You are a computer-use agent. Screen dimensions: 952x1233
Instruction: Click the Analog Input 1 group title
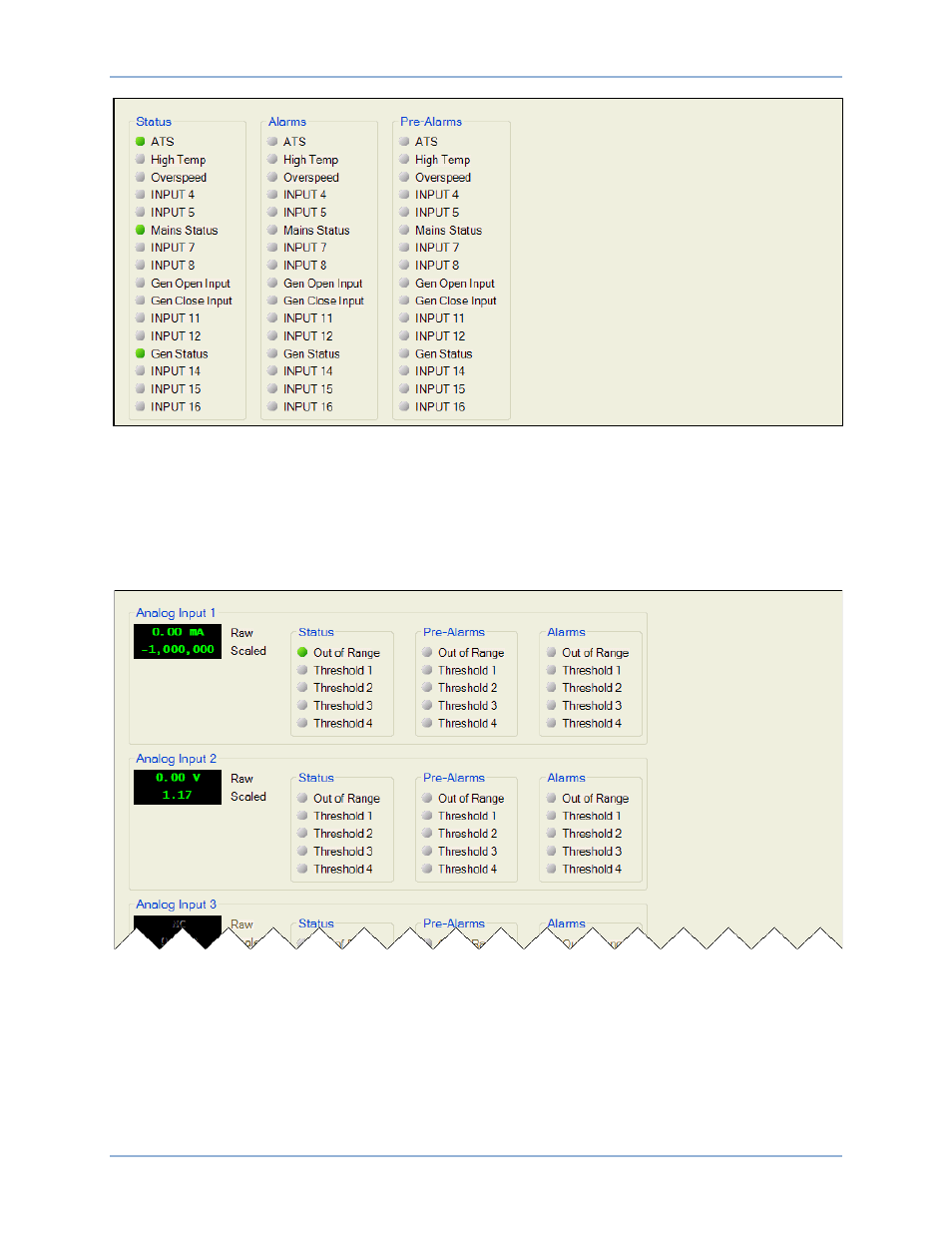(176, 613)
